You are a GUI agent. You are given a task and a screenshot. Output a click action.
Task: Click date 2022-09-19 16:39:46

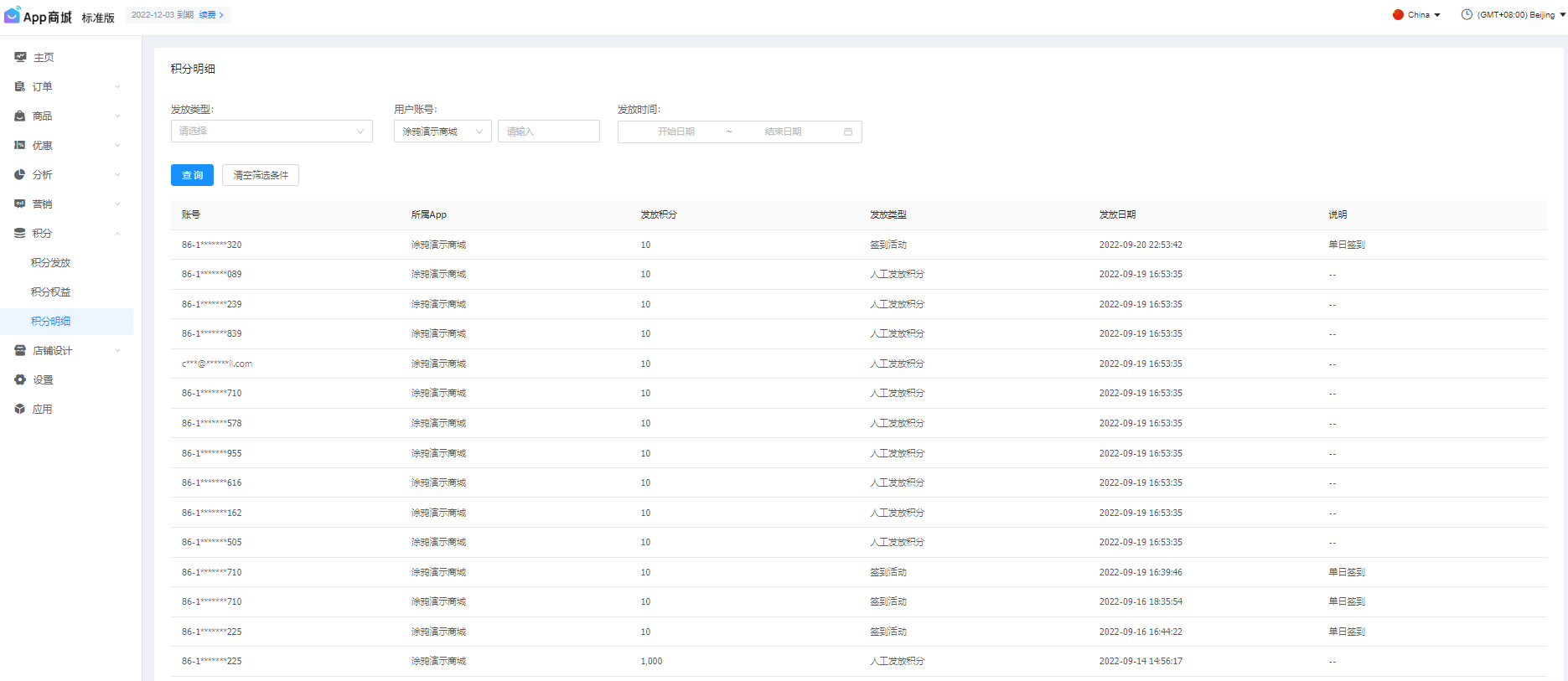pos(1141,572)
